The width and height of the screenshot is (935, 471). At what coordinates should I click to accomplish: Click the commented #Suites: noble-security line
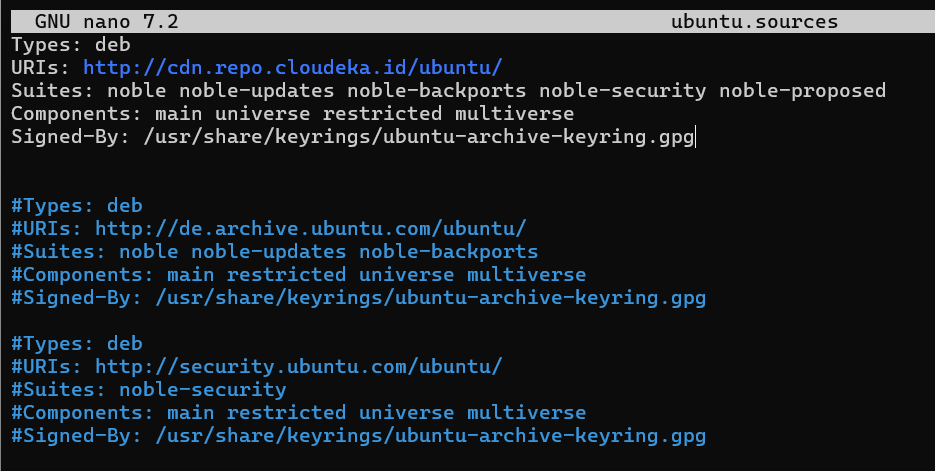(x=149, y=389)
